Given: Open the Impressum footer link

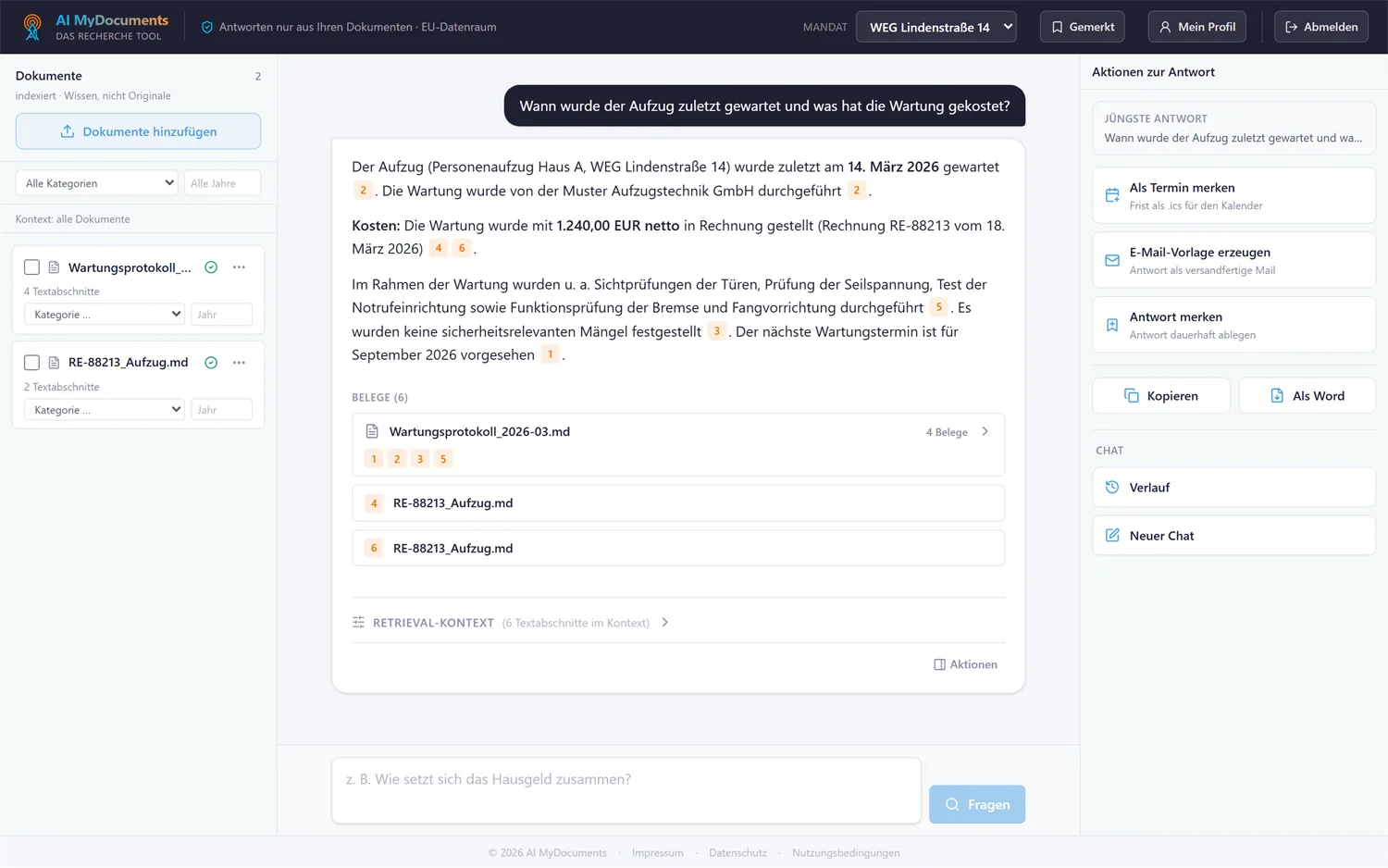Looking at the screenshot, I should pyautogui.click(x=657, y=853).
